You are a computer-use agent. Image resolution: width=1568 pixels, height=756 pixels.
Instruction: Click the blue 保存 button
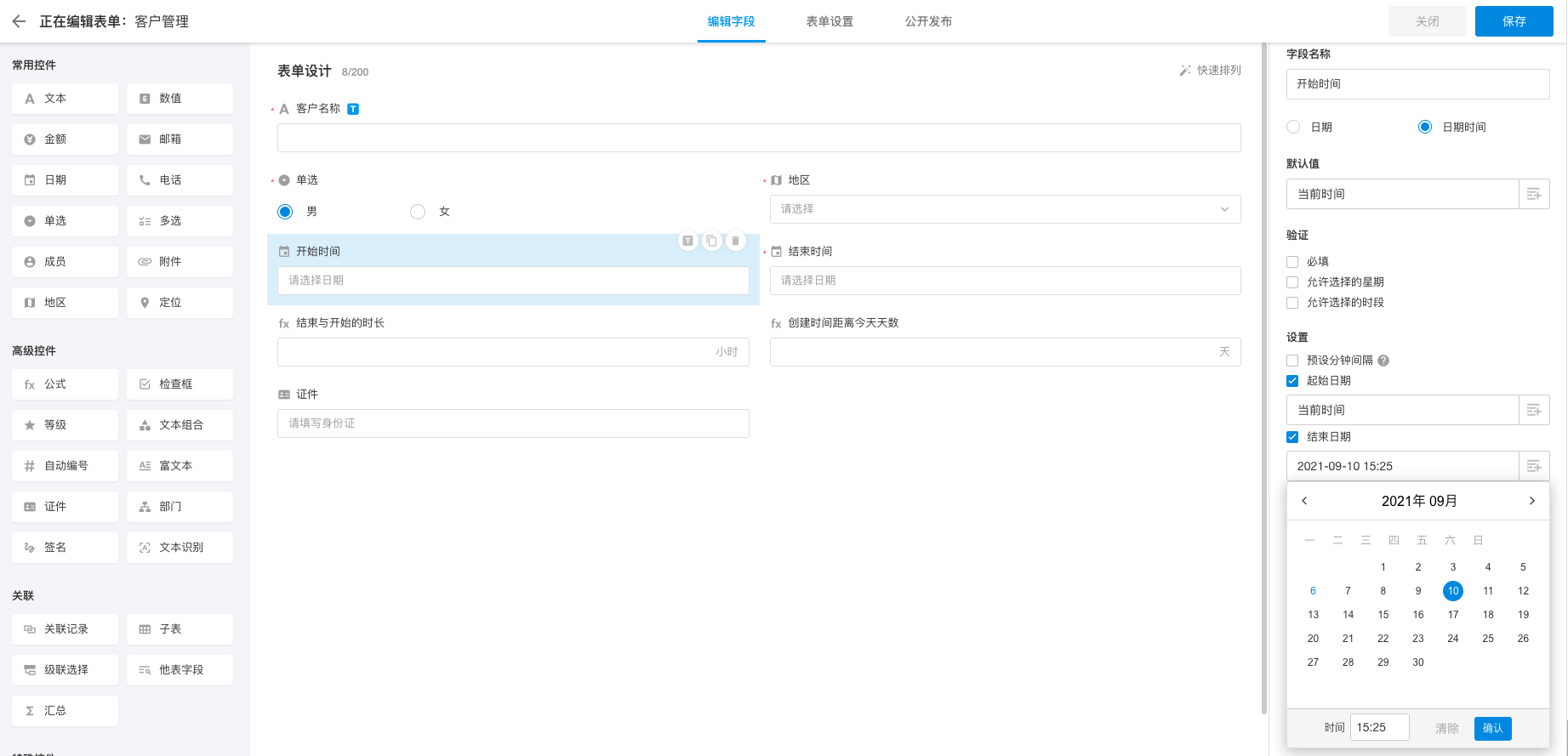(1514, 21)
